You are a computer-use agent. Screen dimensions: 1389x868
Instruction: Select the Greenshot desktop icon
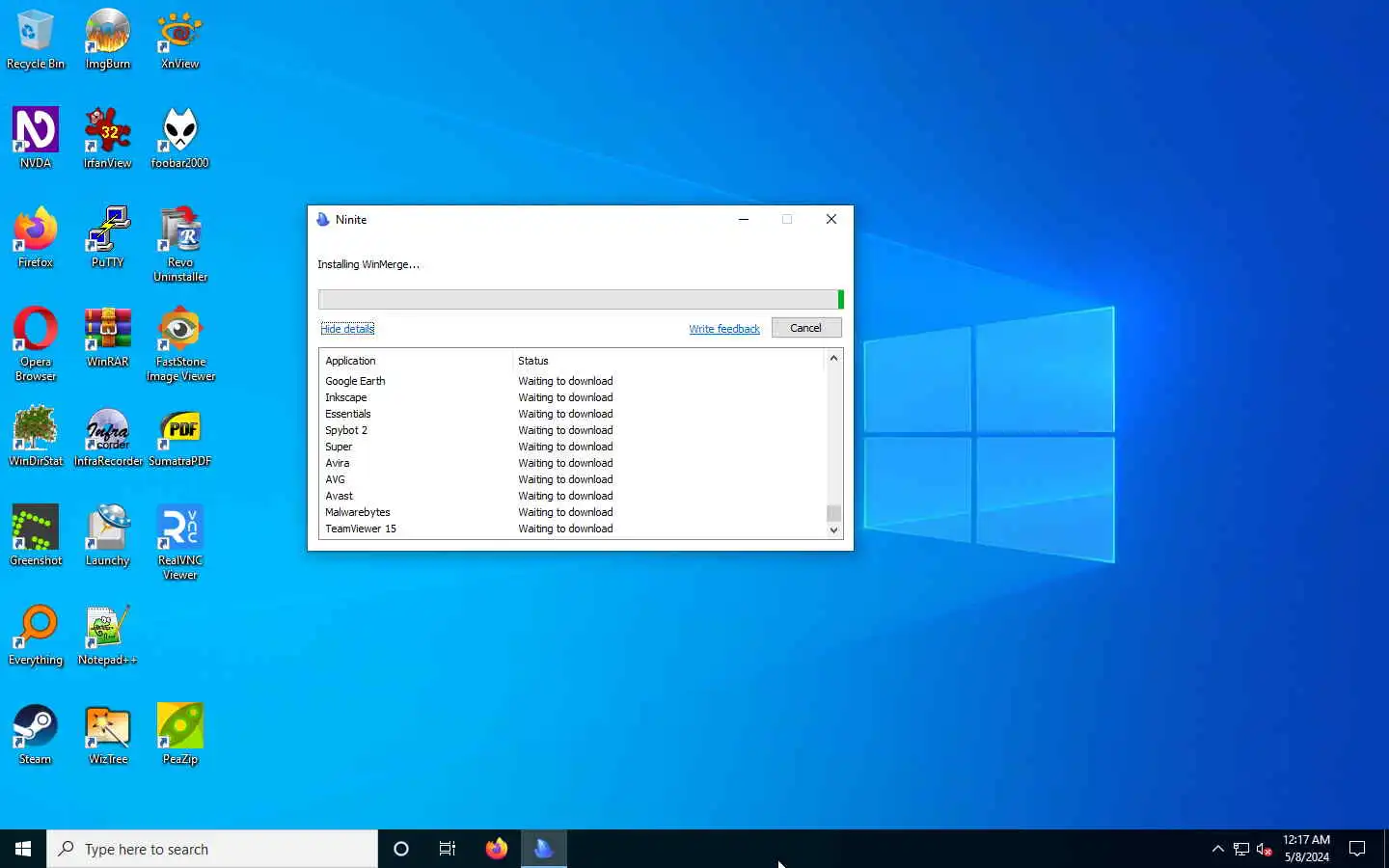click(x=36, y=536)
